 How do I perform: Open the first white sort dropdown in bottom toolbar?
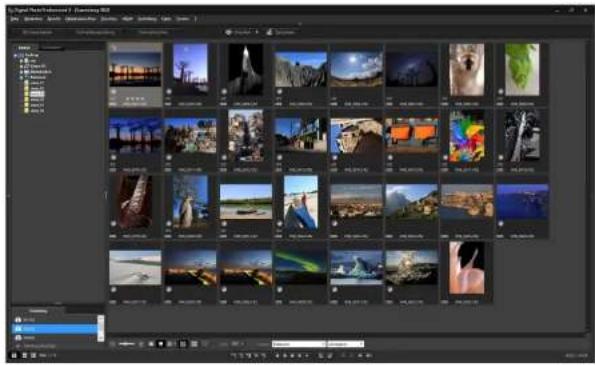tap(299, 344)
